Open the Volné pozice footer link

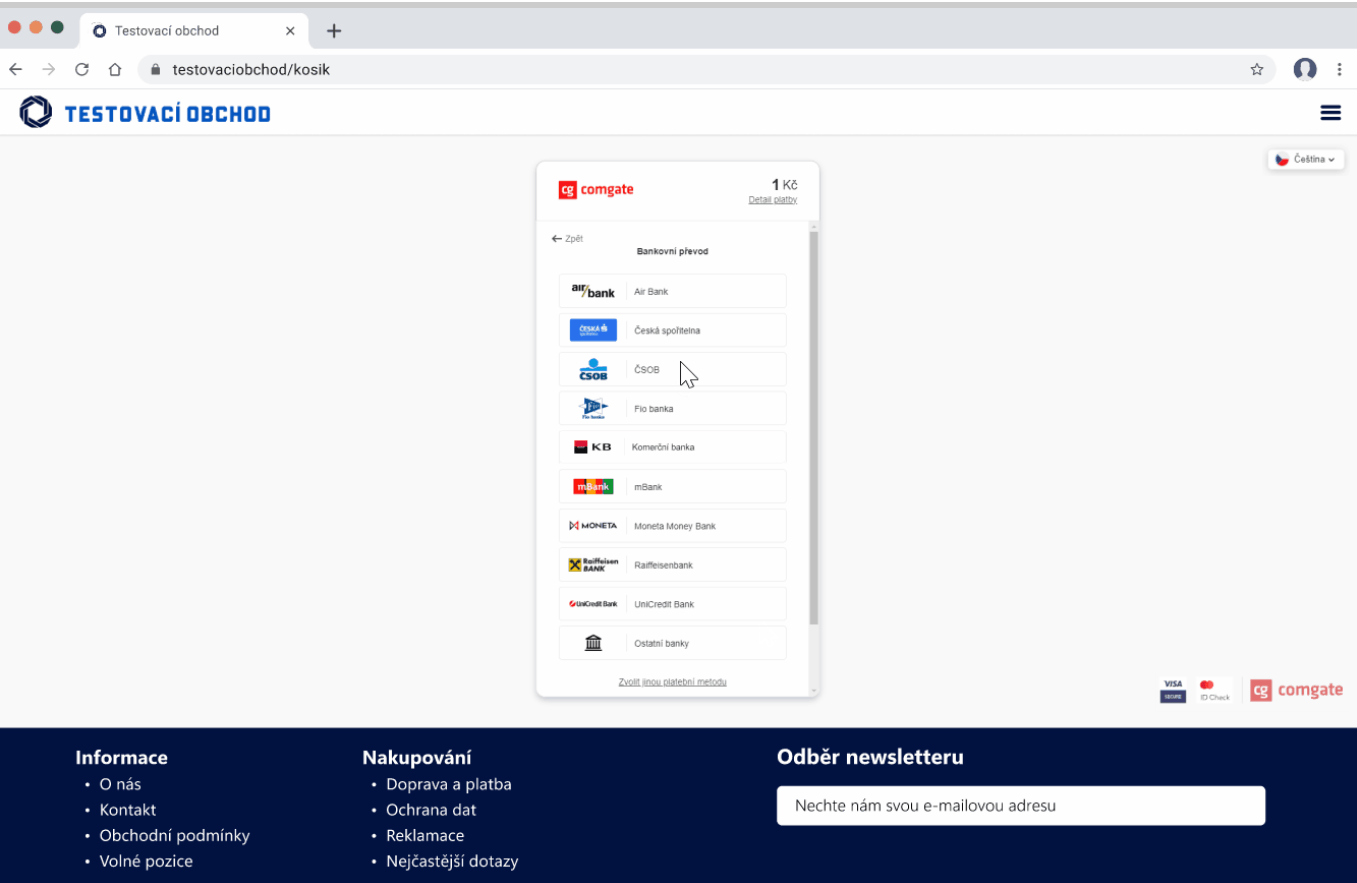(x=146, y=861)
